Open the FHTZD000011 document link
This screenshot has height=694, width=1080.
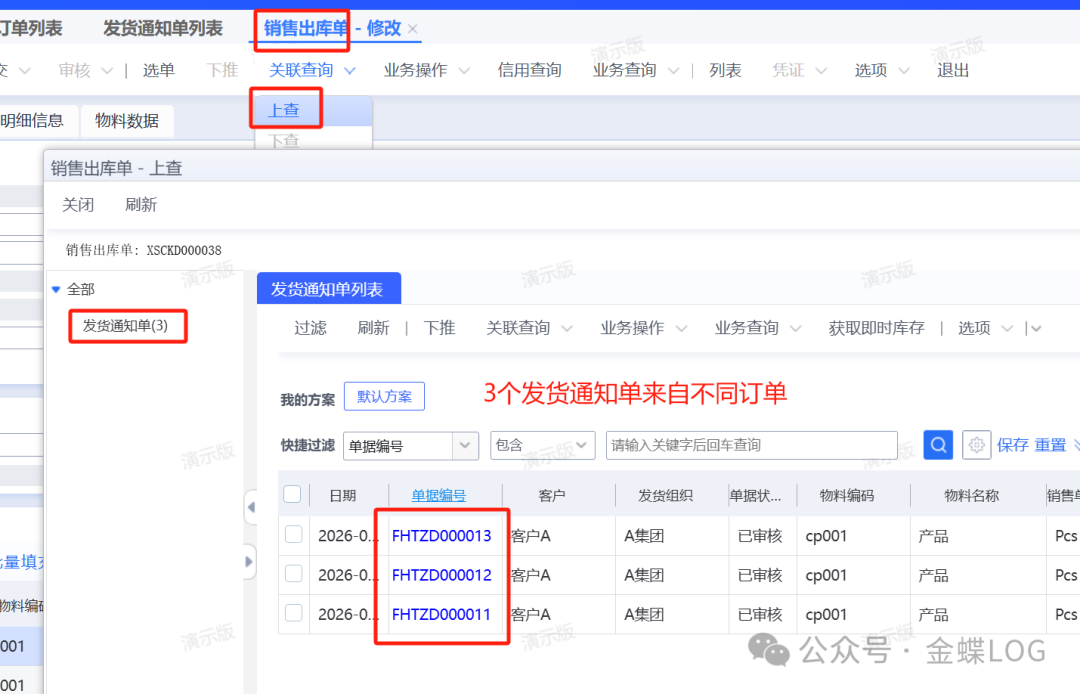tap(441, 614)
